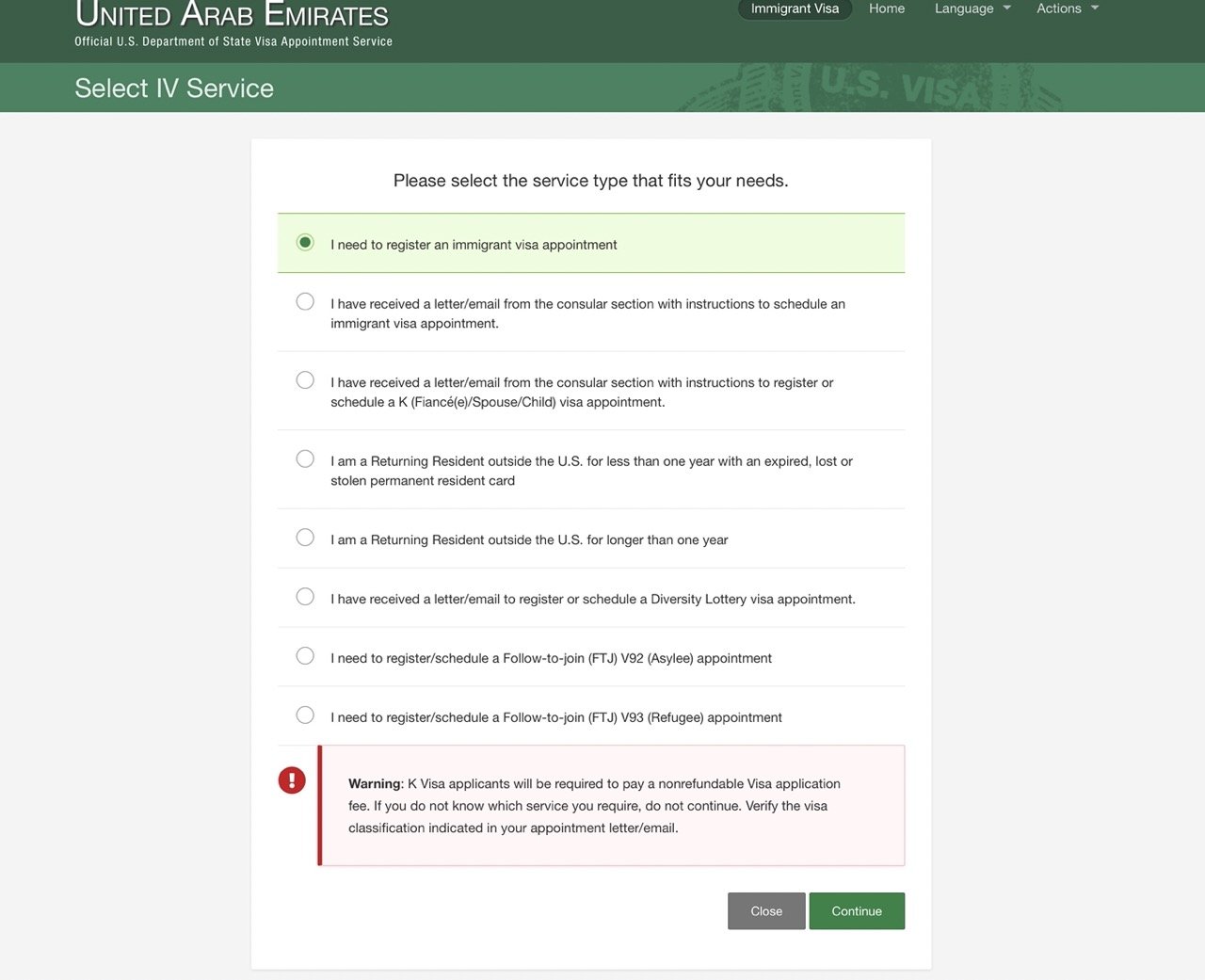Select the schedule immigrant visa appointment letter option
This screenshot has height=980, width=1205.
tap(305, 302)
